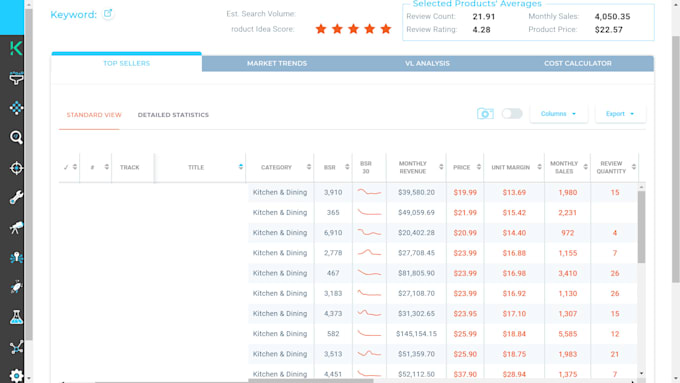Screen dimensions: 680x383
Task: Sort table by Price column
Action: click(x=479, y=167)
